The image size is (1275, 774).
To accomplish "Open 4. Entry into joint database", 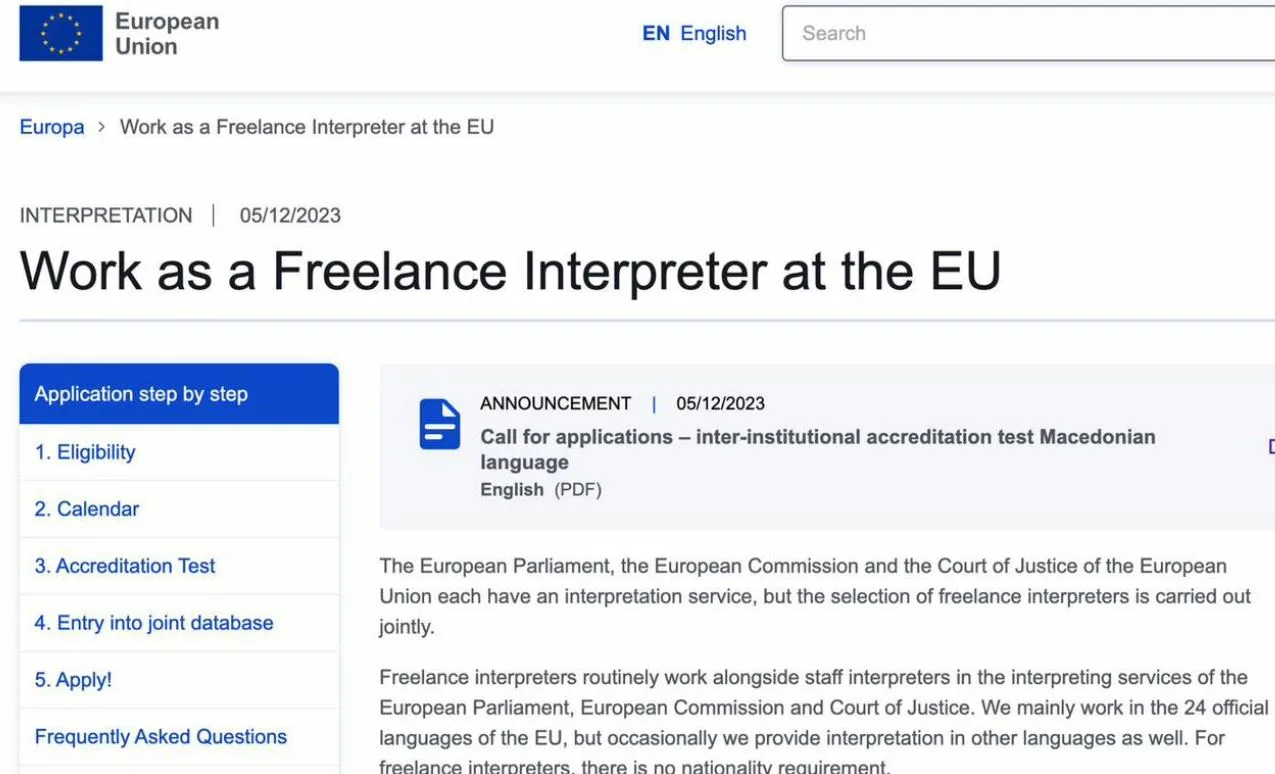I will [x=179, y=623].
